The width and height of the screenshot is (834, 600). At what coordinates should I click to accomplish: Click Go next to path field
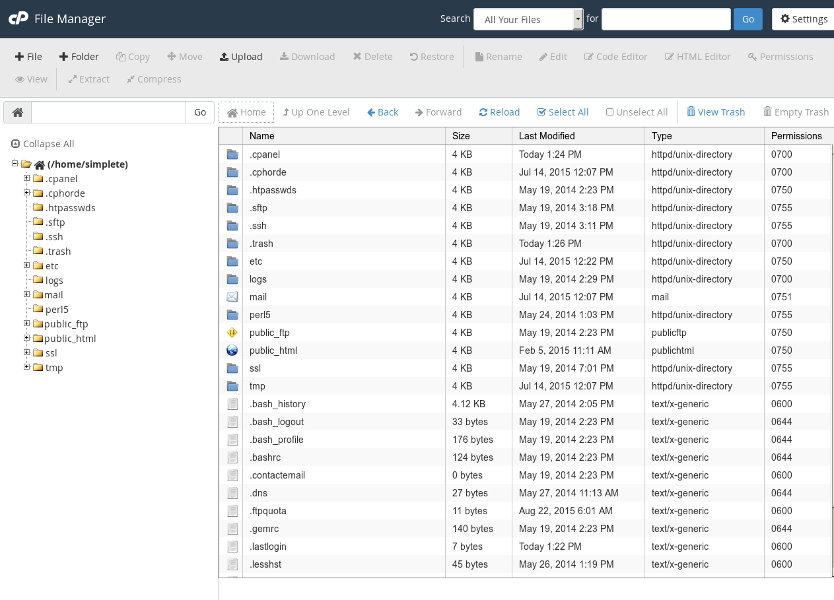click(200, 112)
